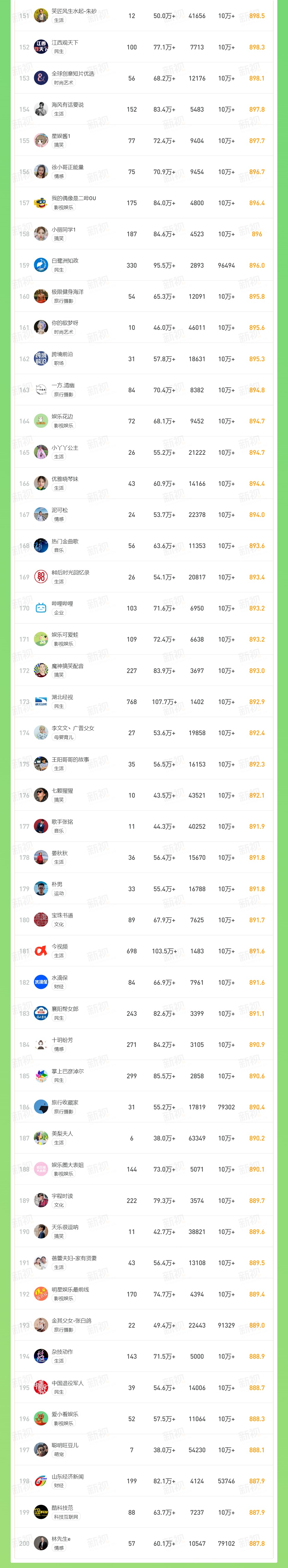Click the 企业 tag under 哔哩哔哩
Viewport: 288px width, 1568px height.
tap(59, 613)
